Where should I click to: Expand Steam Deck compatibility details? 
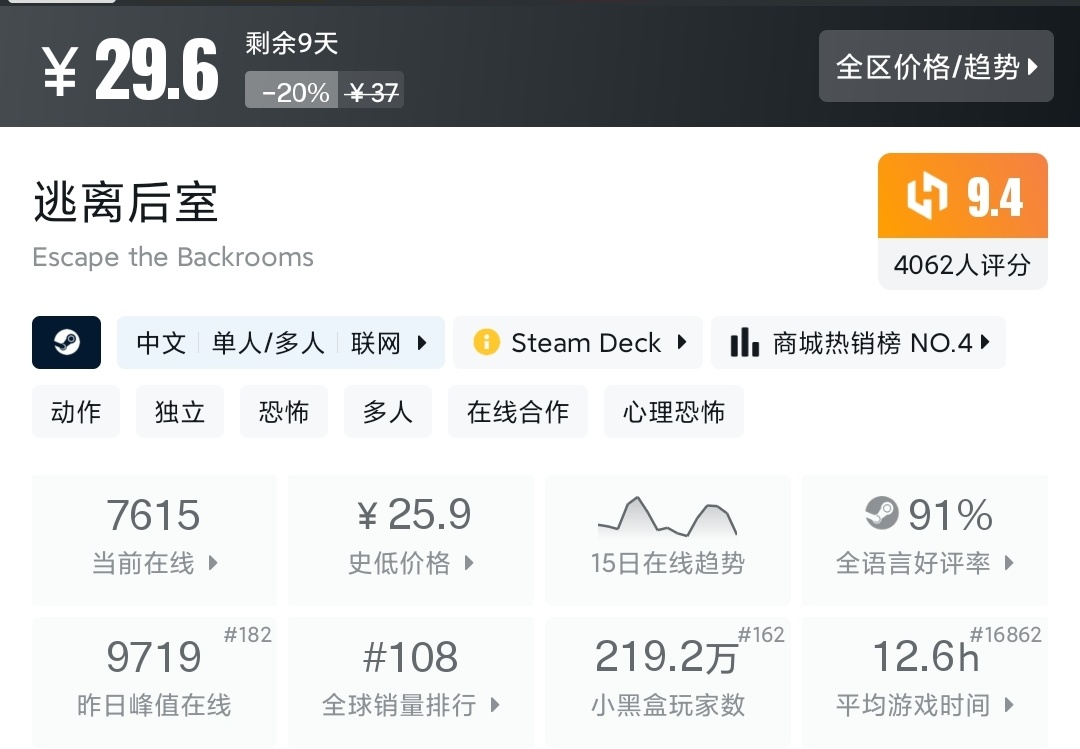(578, 343)
